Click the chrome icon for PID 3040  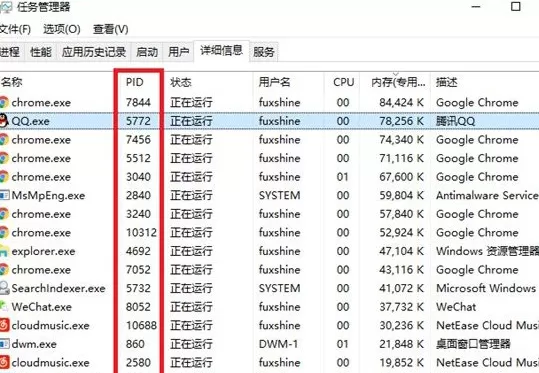[4, 177]
